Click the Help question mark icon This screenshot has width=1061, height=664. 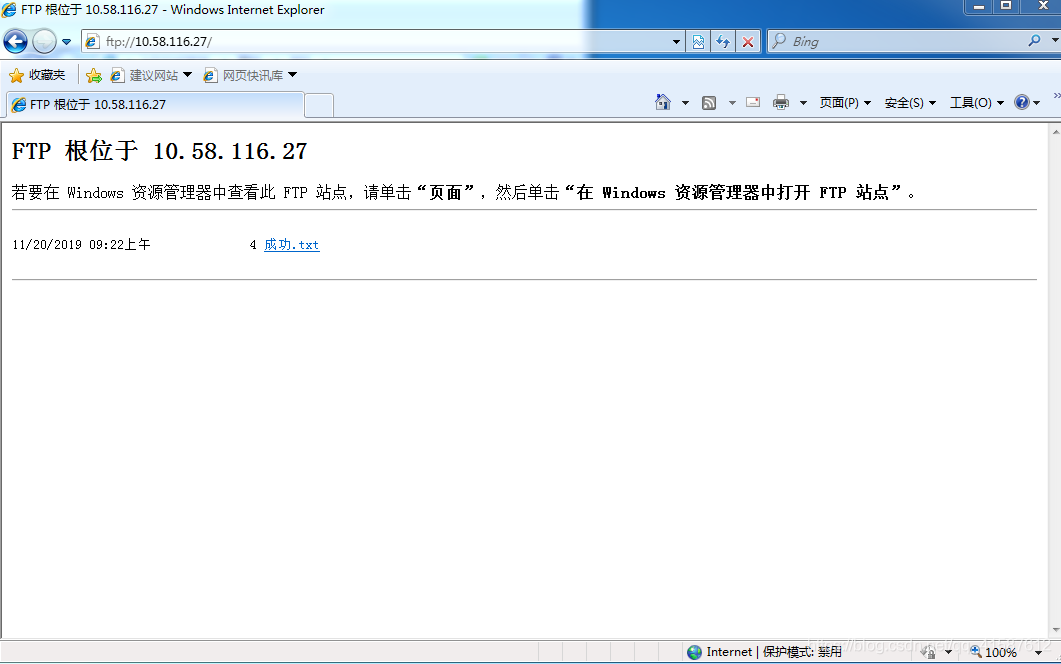pos(1022,102)
